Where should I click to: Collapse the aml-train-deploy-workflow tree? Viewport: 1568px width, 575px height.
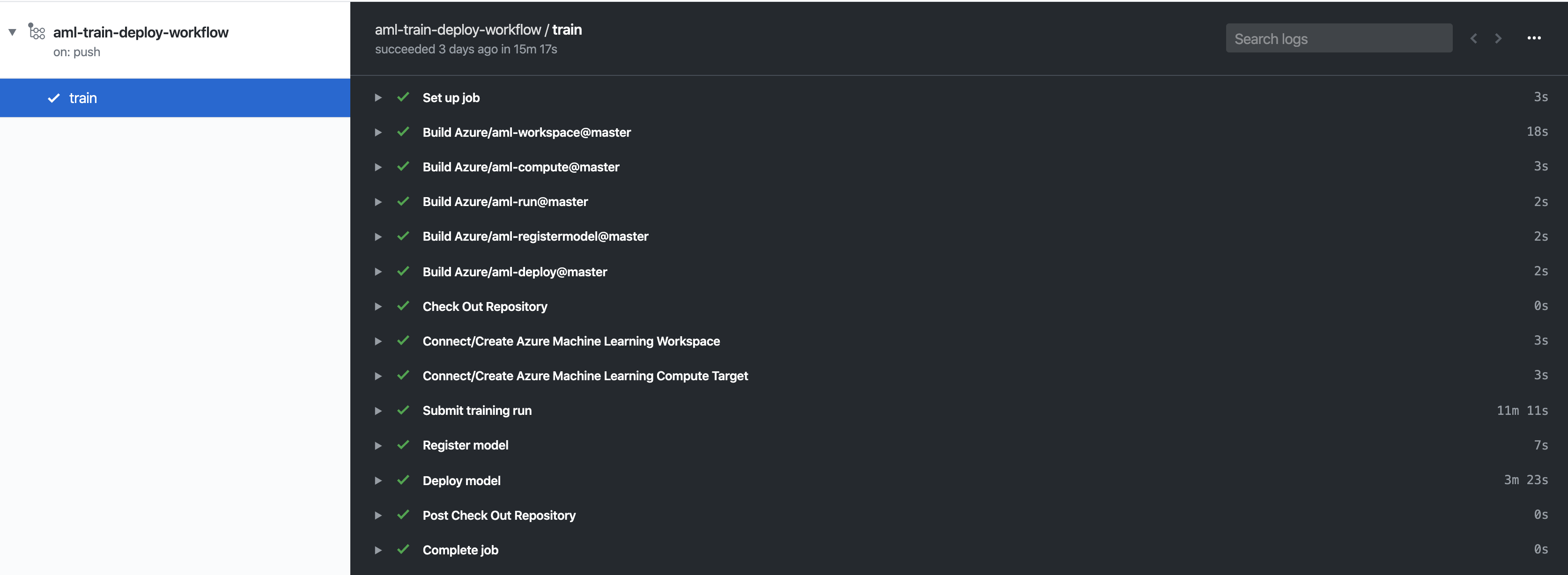pyautogui.click(x=12, y=32)
